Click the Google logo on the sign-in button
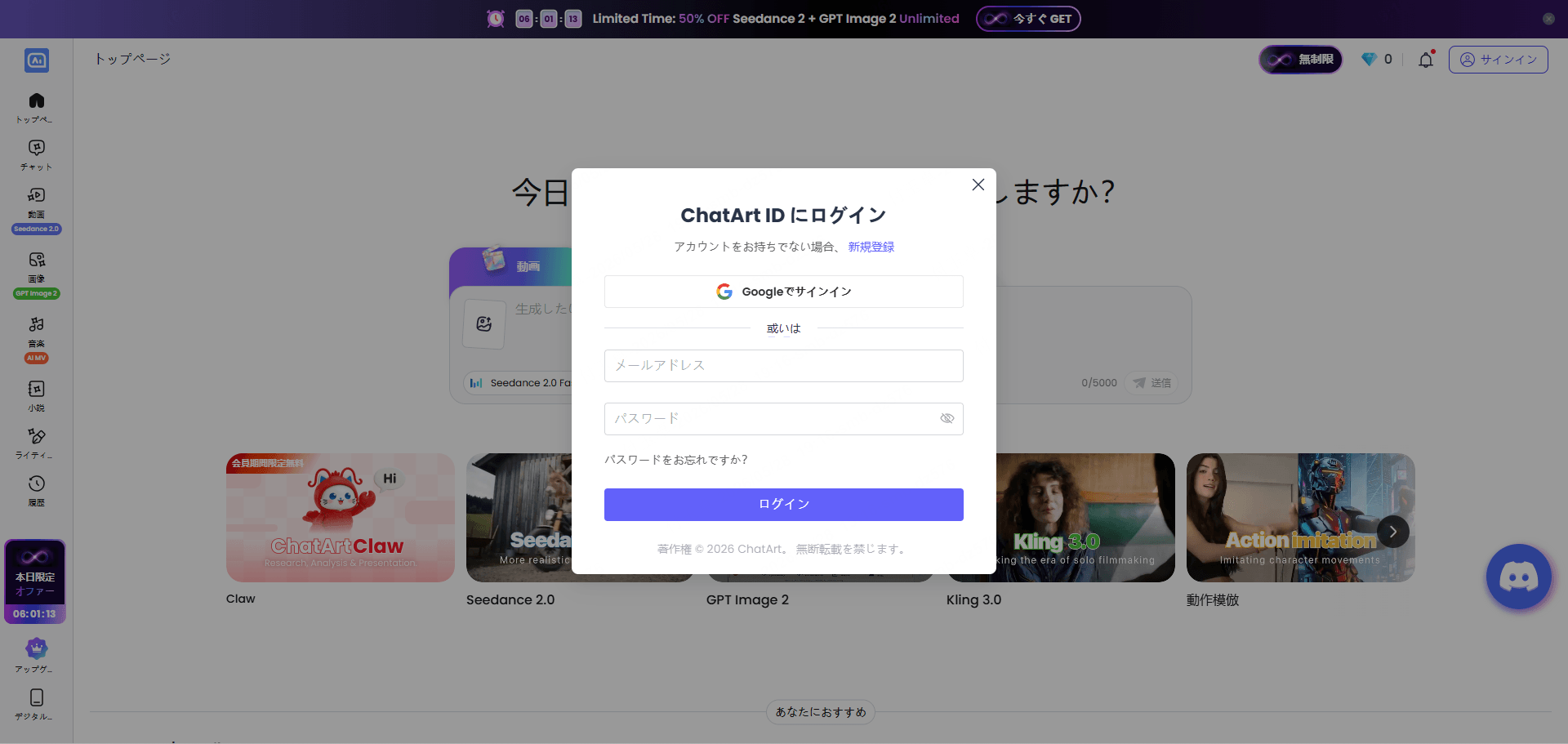The image size is (1568, 744). tap(724, 292)
